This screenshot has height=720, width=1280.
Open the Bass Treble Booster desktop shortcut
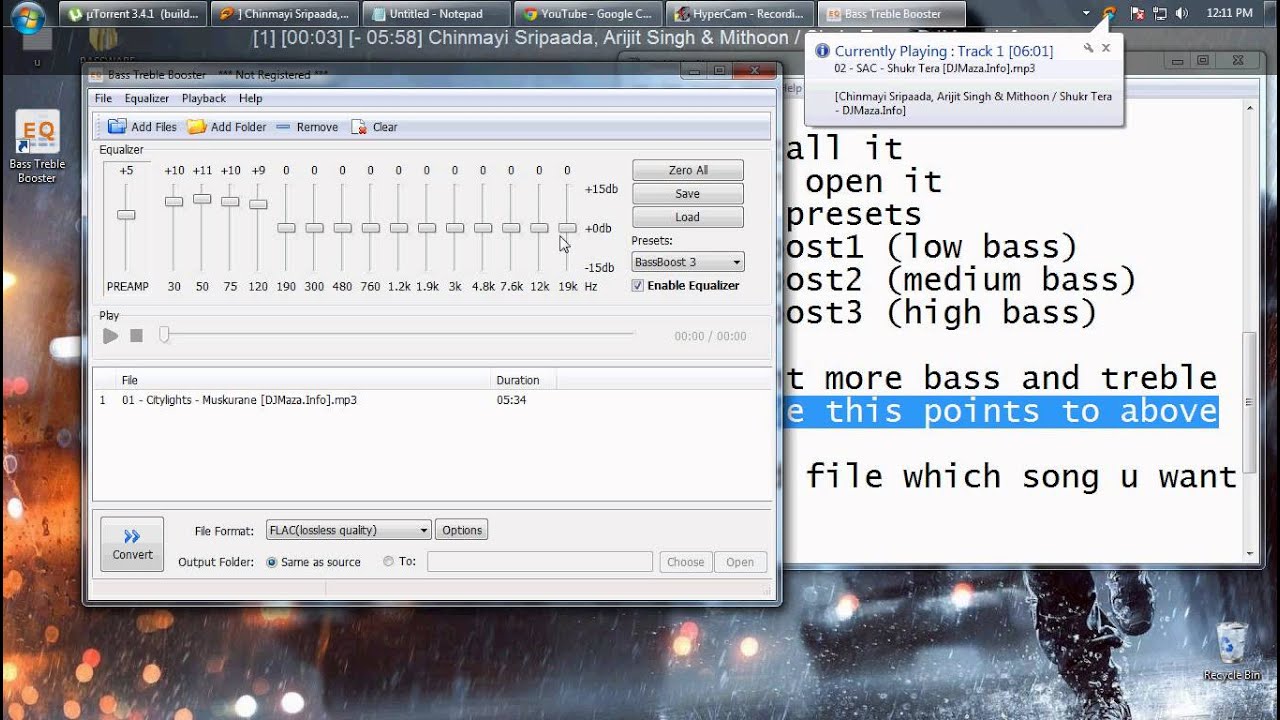pos(37,148)
